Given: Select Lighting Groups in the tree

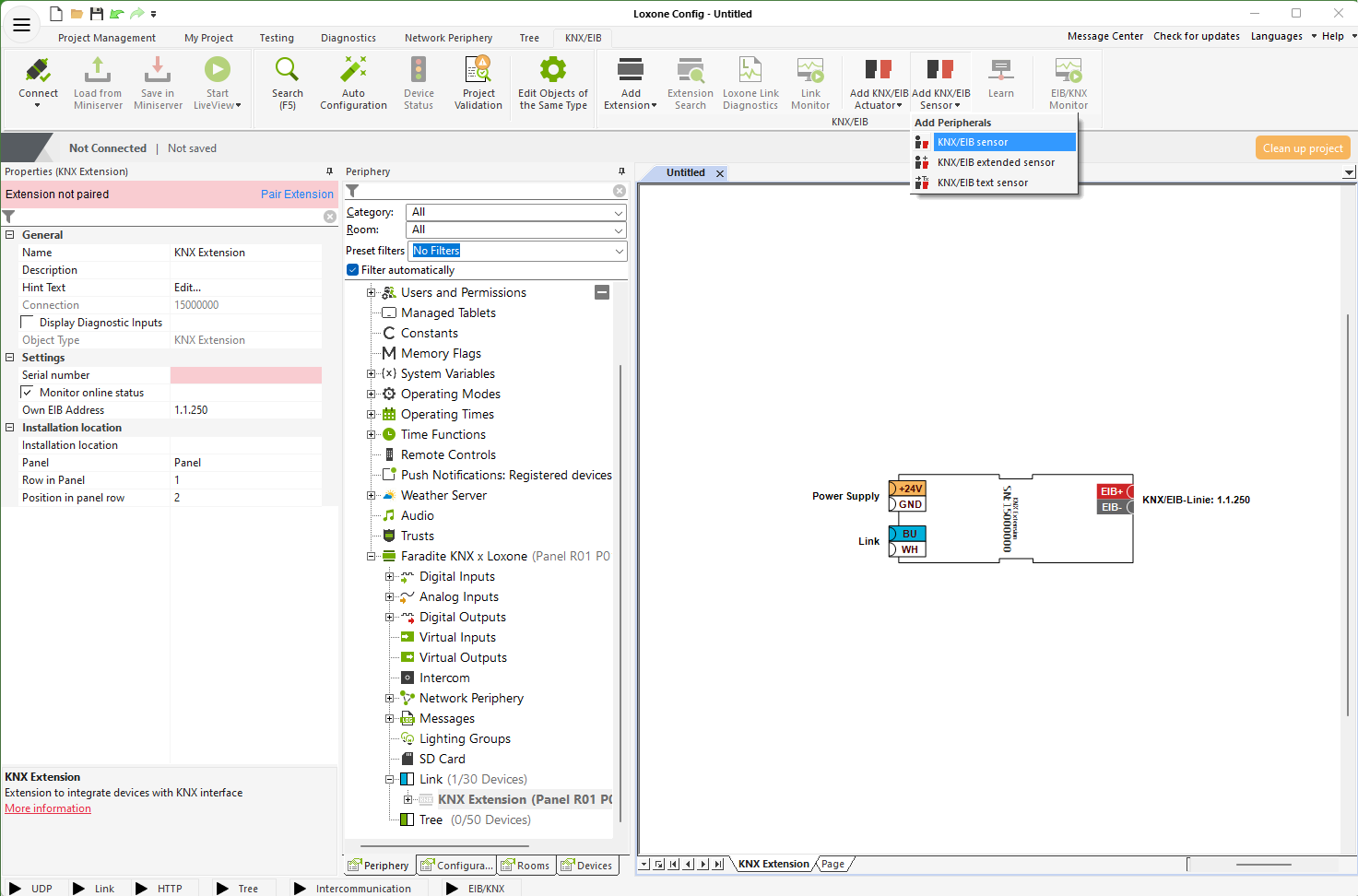Looking at the screenshot, I should [x=465, y=738].
